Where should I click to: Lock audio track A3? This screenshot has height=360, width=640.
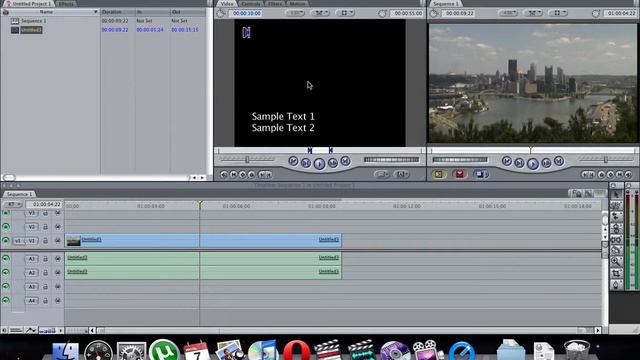tap(45, 287)
